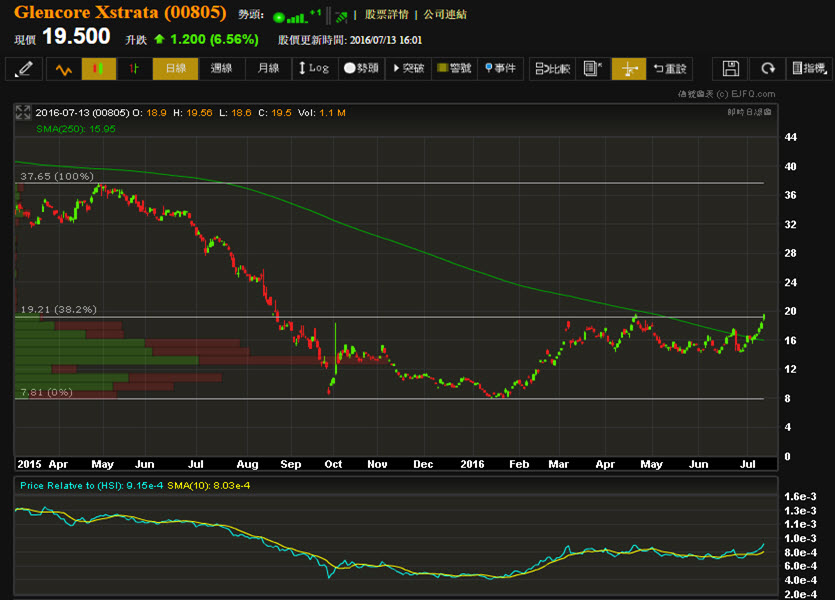Viewport: 835px width, 600px height.
Task: Click the 重設 reset button
Action: 670,69
